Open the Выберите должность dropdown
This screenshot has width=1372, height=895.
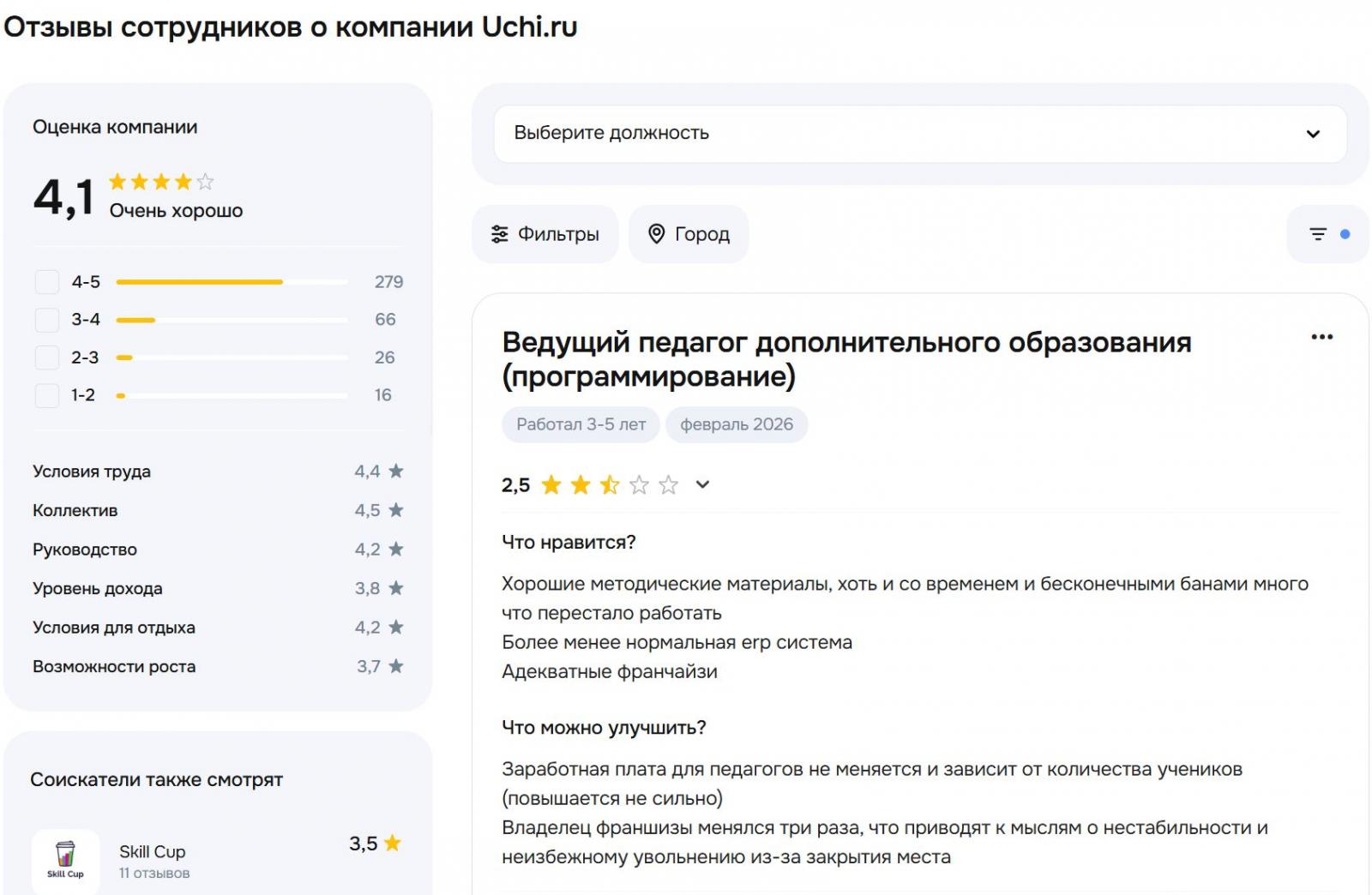(x=920, y=134)
